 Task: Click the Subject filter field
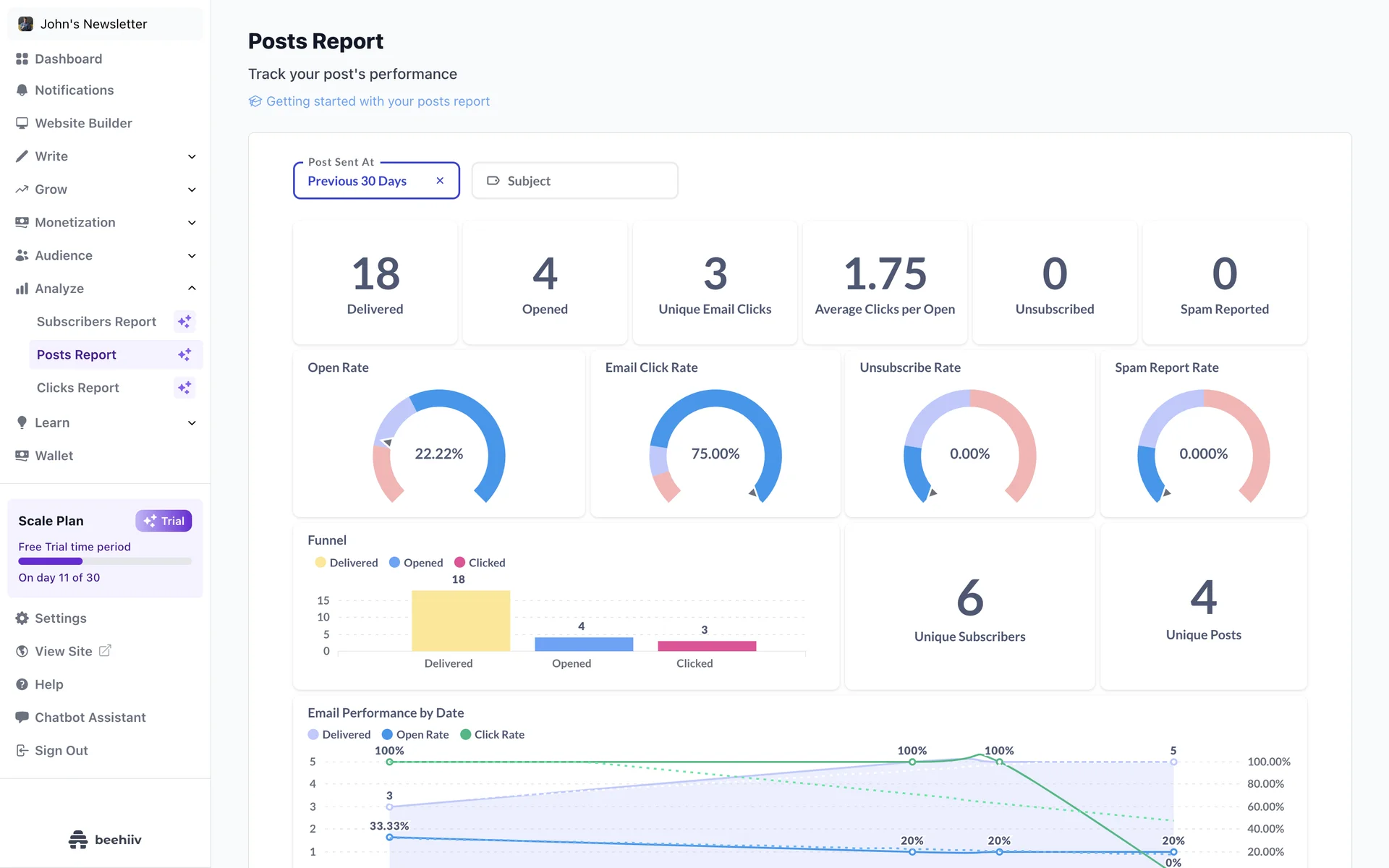pos(574,181)
